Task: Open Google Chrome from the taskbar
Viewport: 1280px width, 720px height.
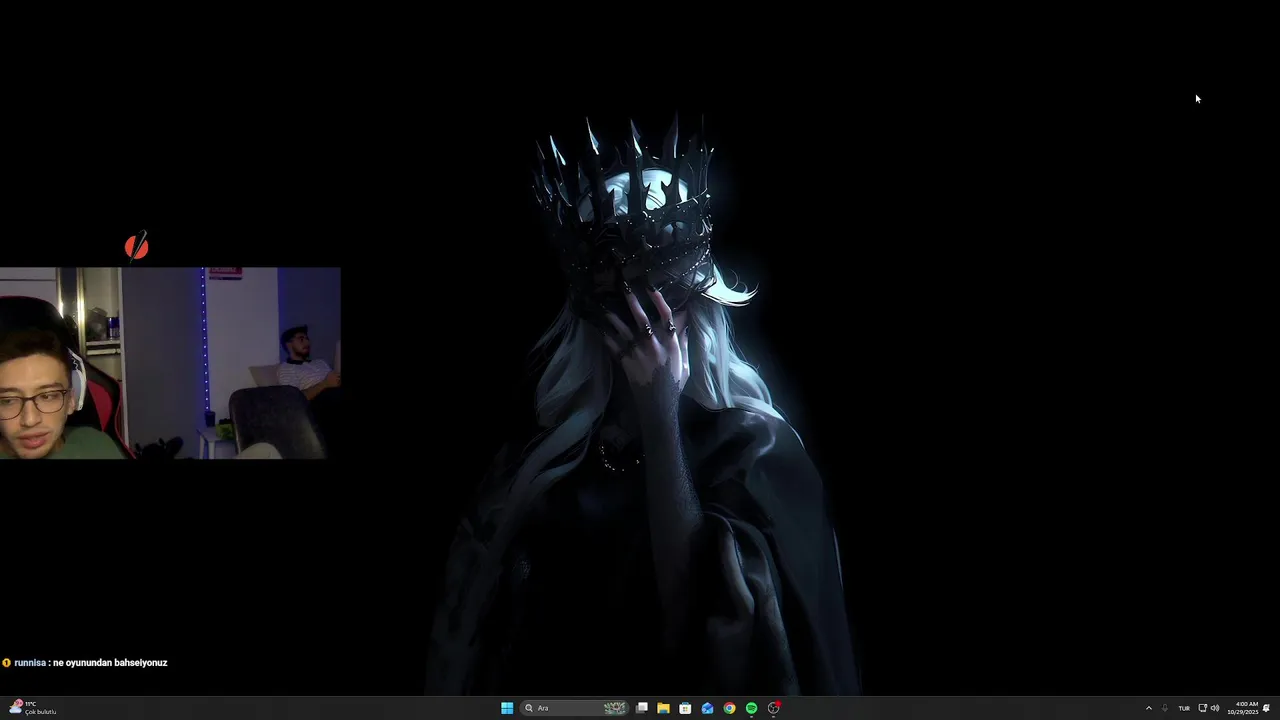Action: click(729, 708)
